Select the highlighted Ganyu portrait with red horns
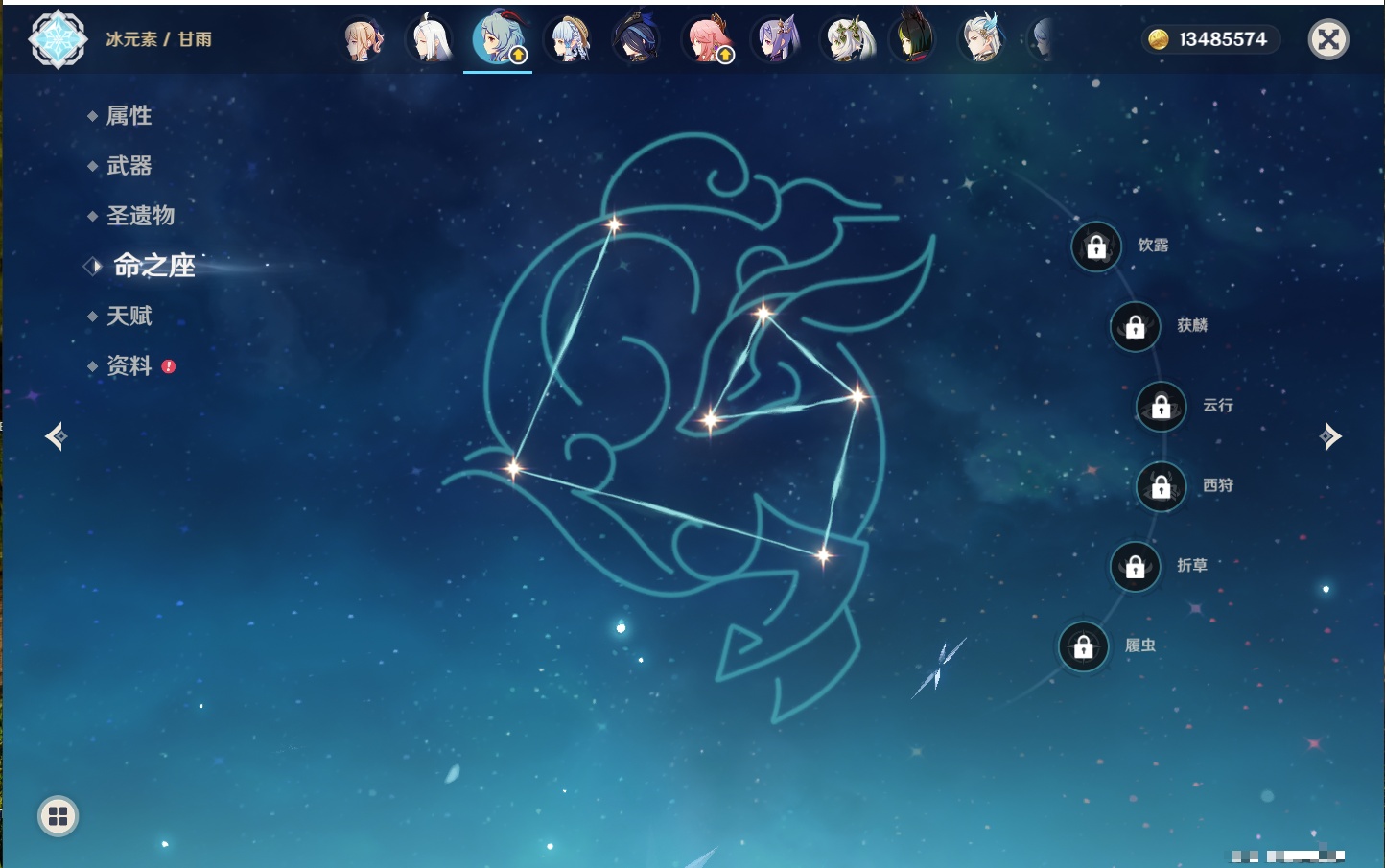The width and height of the screenshot is (1385, 868). tap(498, 38)
